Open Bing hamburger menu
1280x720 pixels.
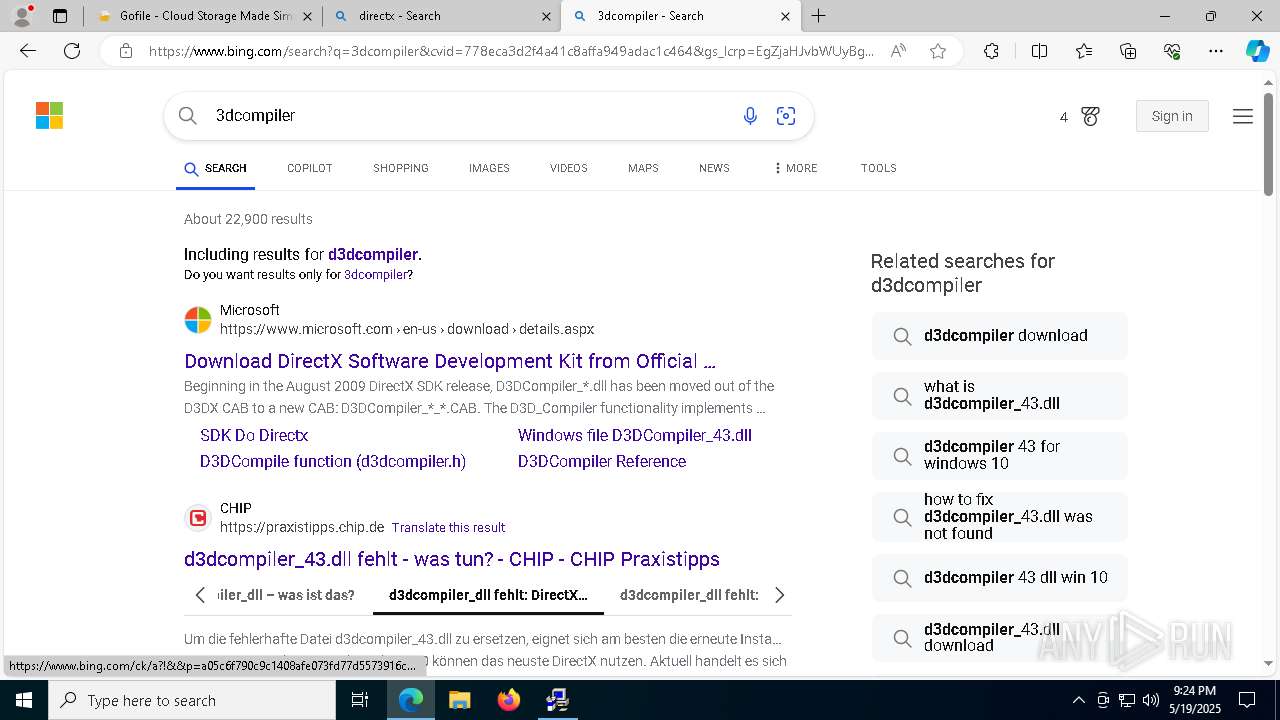point(1243,117)
